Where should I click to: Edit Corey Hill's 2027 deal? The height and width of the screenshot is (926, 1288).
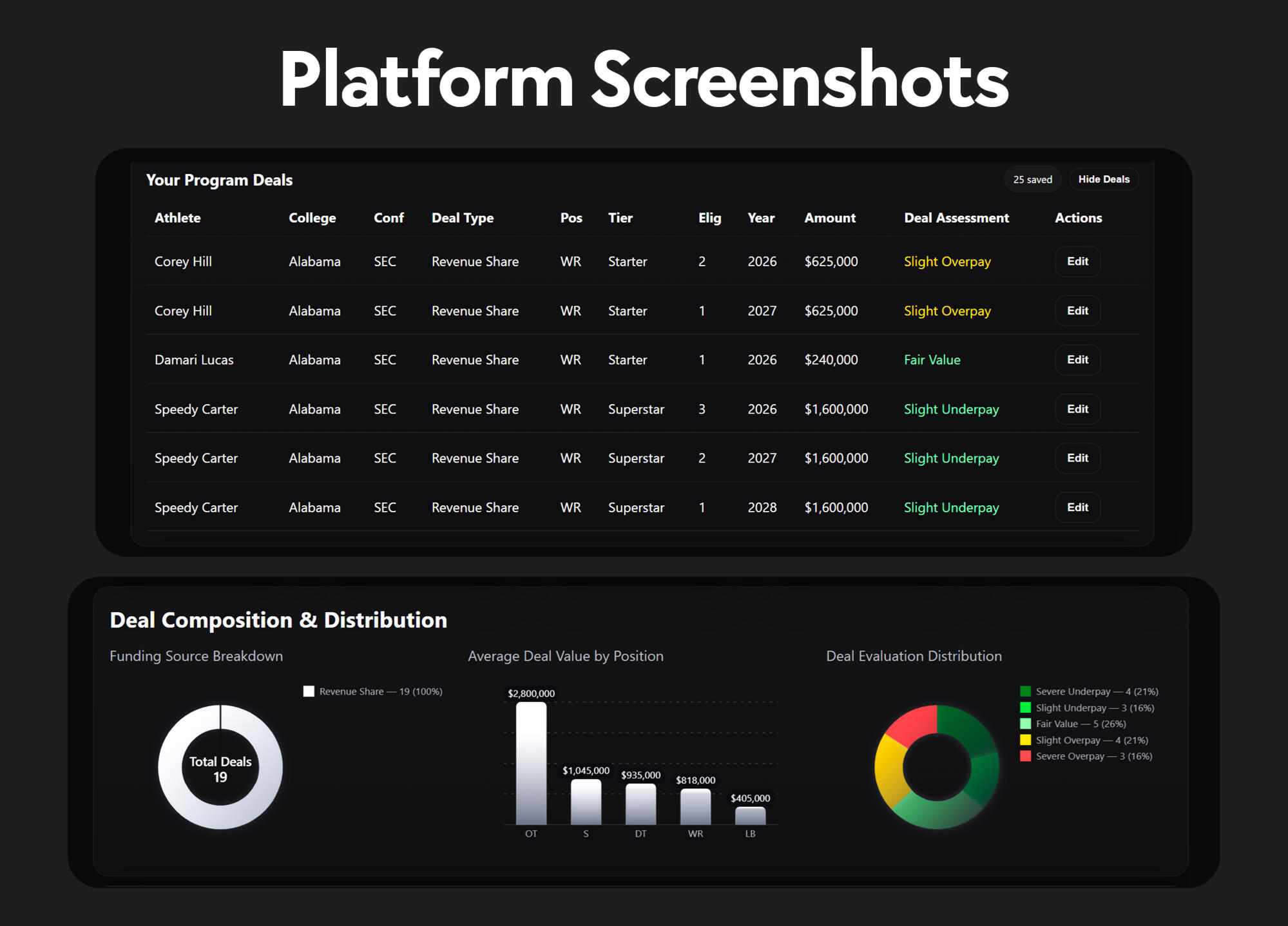coord(1077,311)
